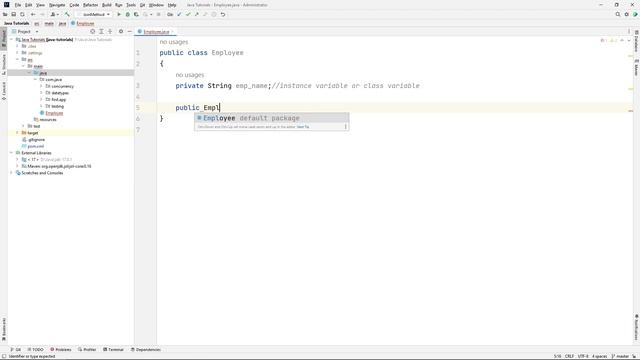Collapse the src folder
640x360 pixels.
click(x=18, y=60)
